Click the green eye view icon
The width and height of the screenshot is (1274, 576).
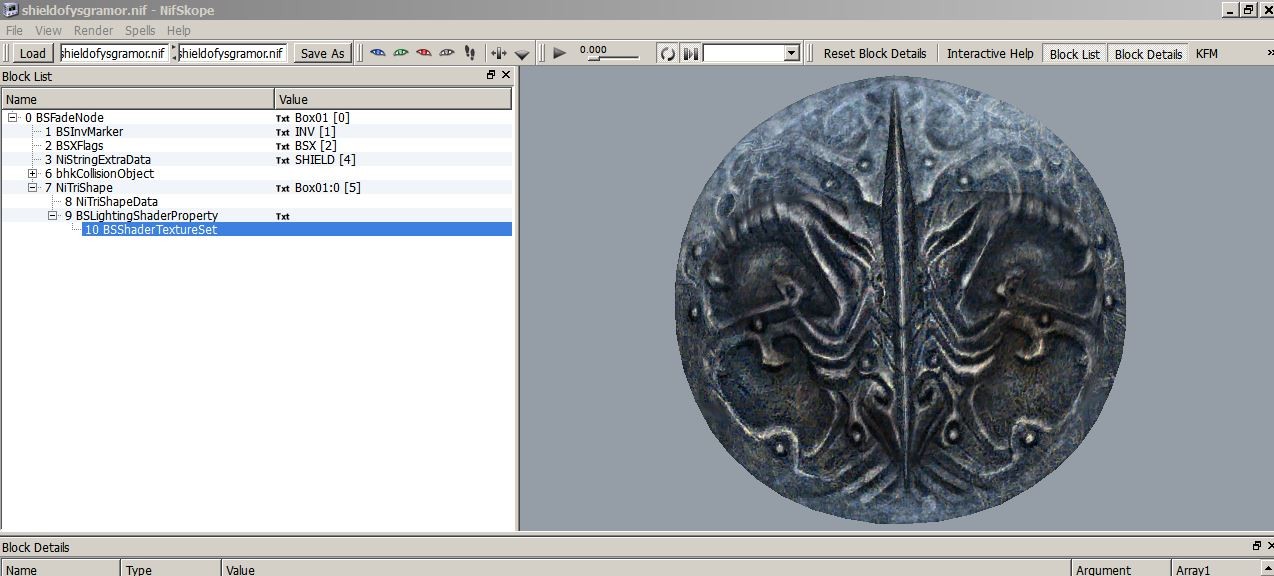[401, 53]
